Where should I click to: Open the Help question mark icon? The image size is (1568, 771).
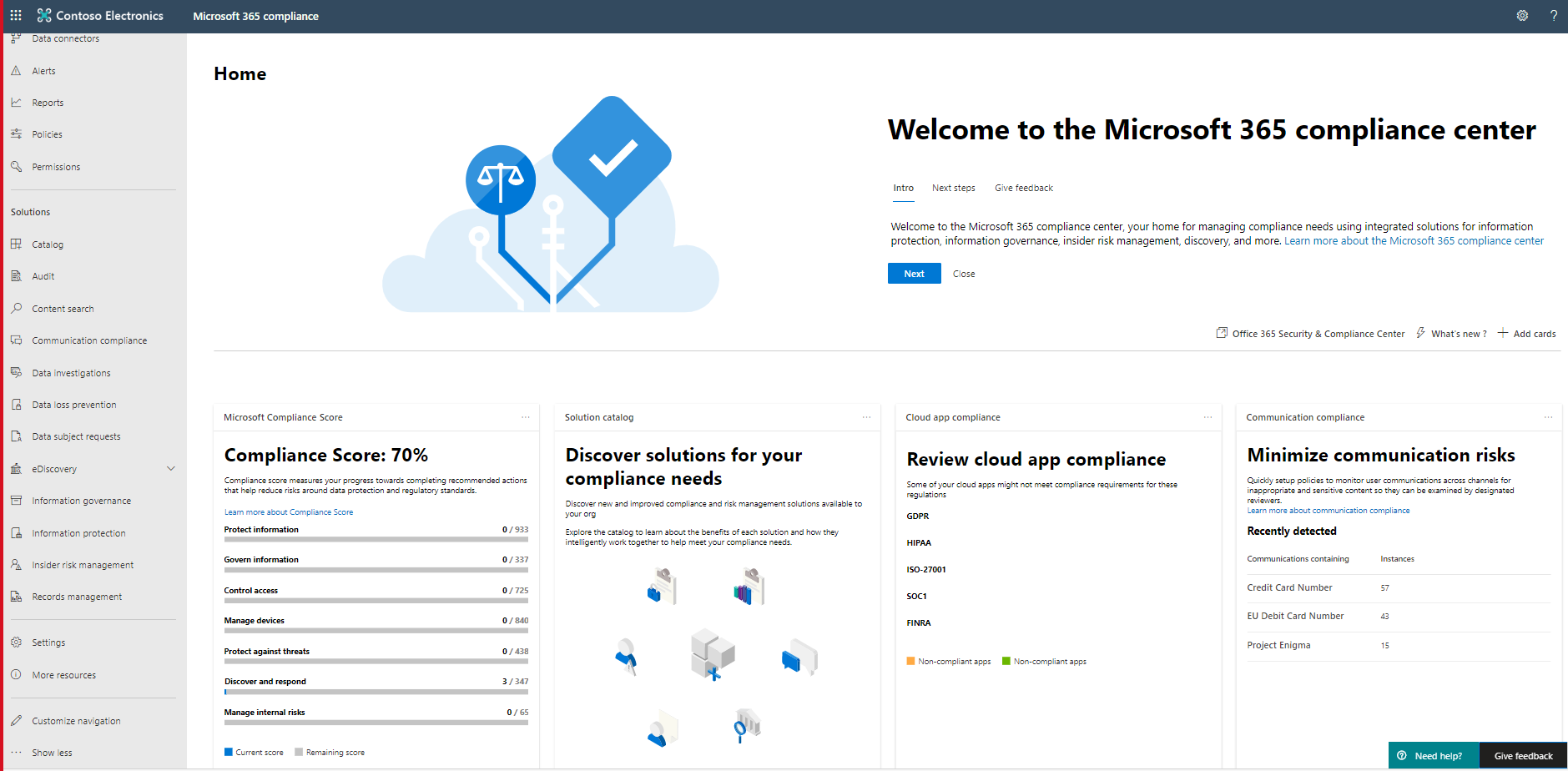click(1554, 15)
